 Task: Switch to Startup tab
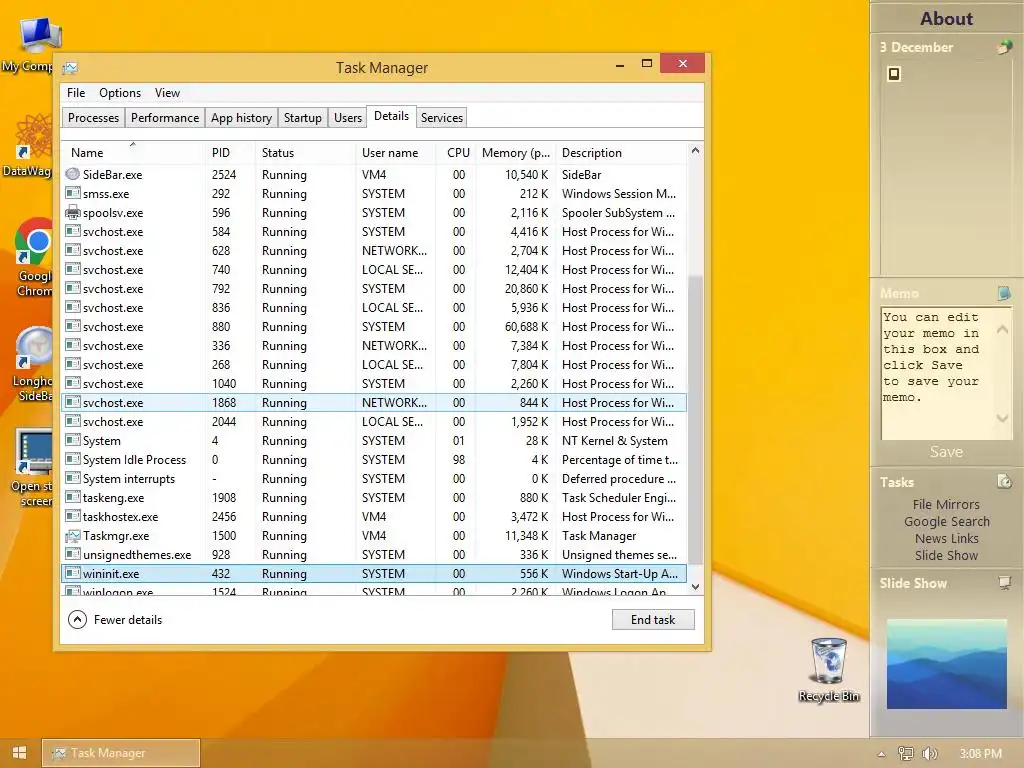302,118
